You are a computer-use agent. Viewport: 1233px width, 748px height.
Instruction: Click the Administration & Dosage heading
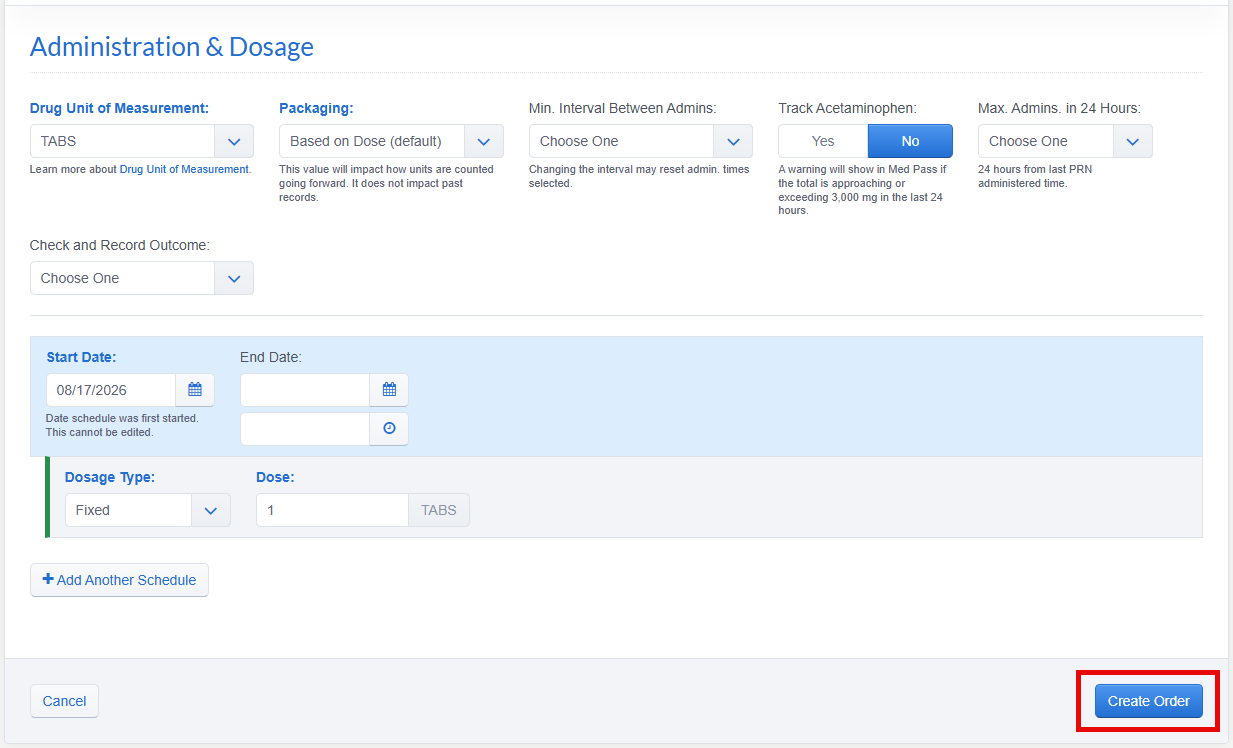point(172,47)
